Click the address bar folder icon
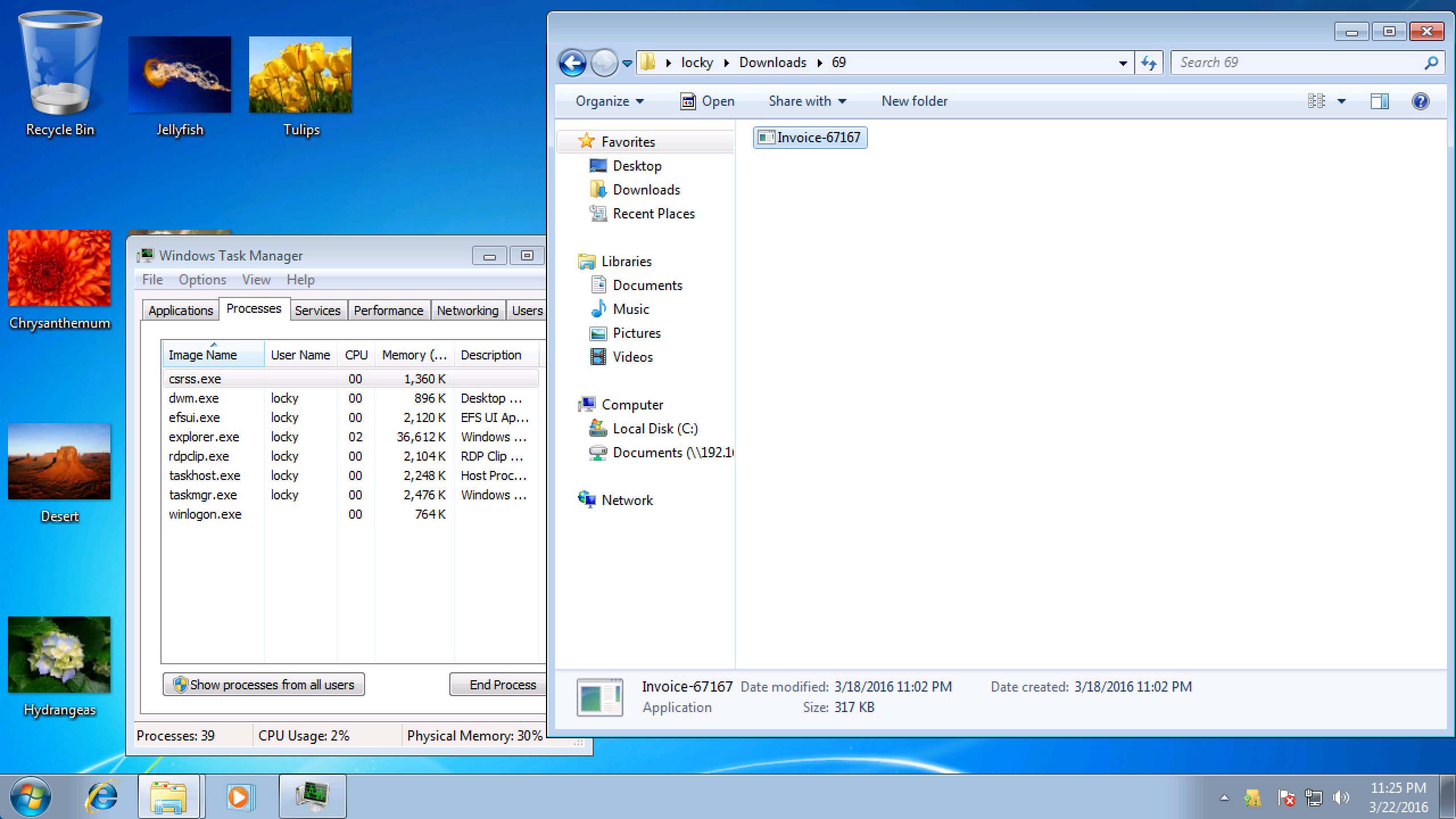 tap(648, 62)
